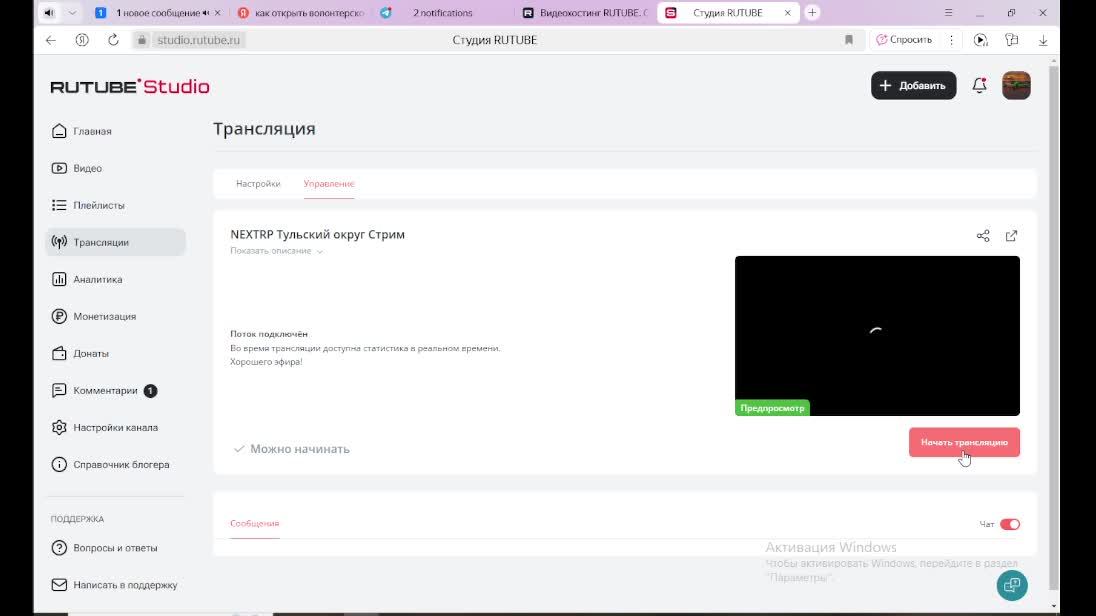Click the site lock icon
Viewport: 1096px width, 616px height.
point(141,40)
